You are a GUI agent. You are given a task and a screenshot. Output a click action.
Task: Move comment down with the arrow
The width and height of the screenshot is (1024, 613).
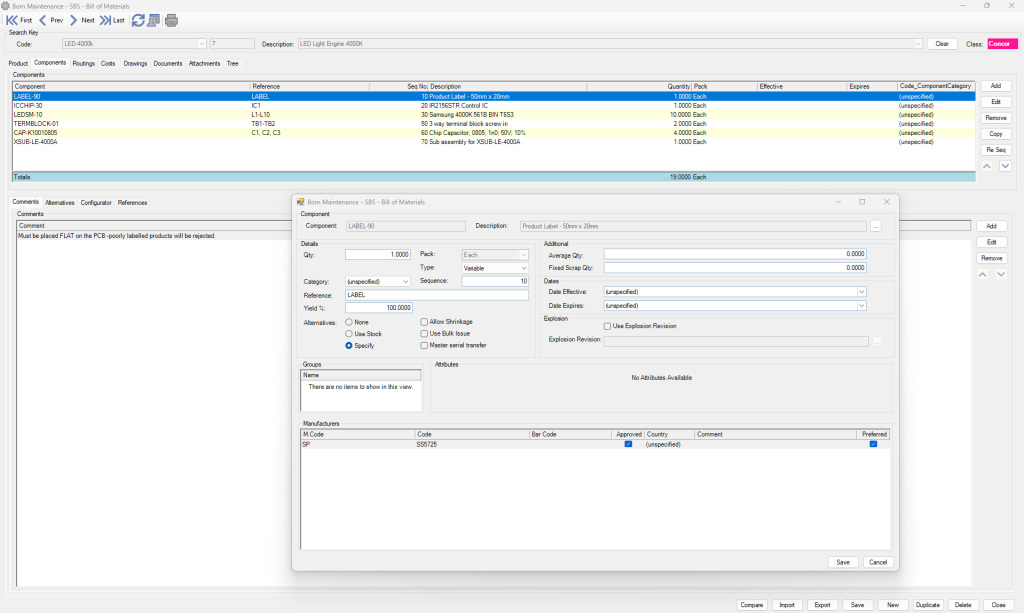point(1001,274)
